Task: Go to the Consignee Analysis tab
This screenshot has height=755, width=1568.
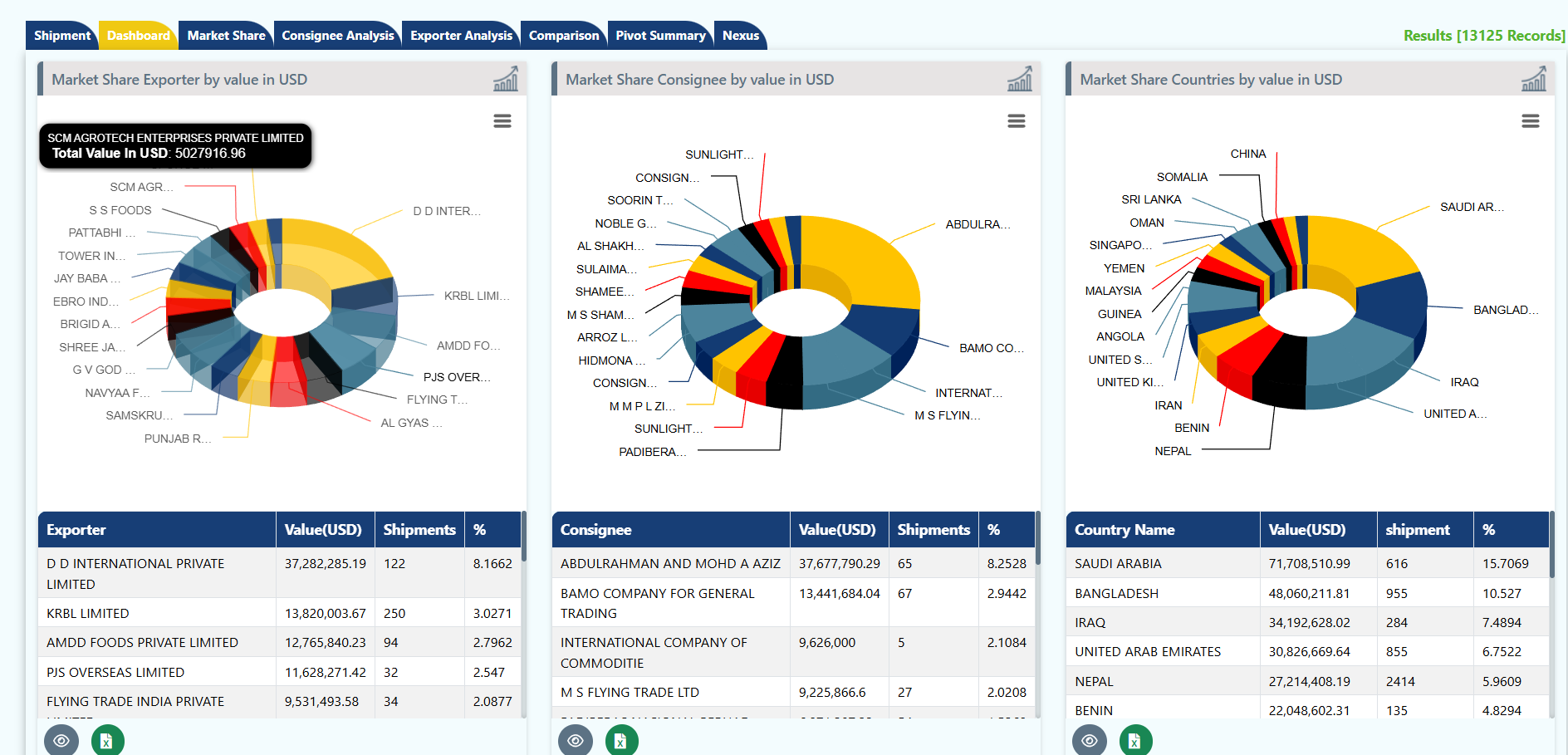Action: point(337,36)
